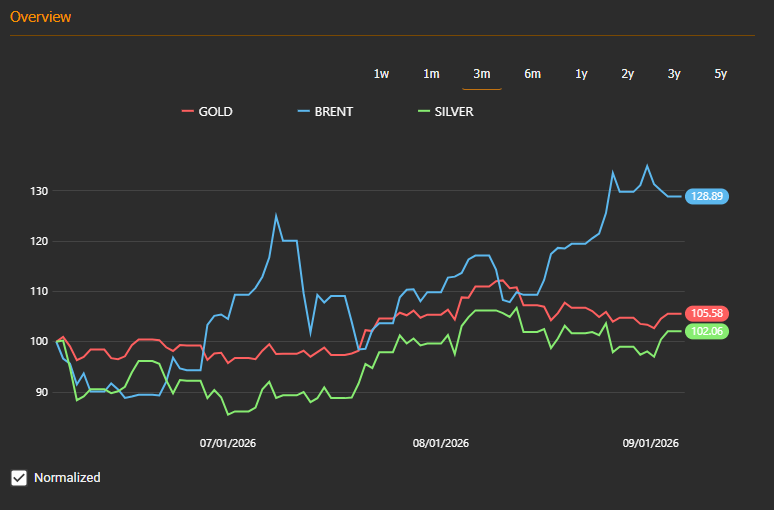Click the Gold 105.58 value badge
This screenshot has width=774, height=510.
[x=707, y=314]
